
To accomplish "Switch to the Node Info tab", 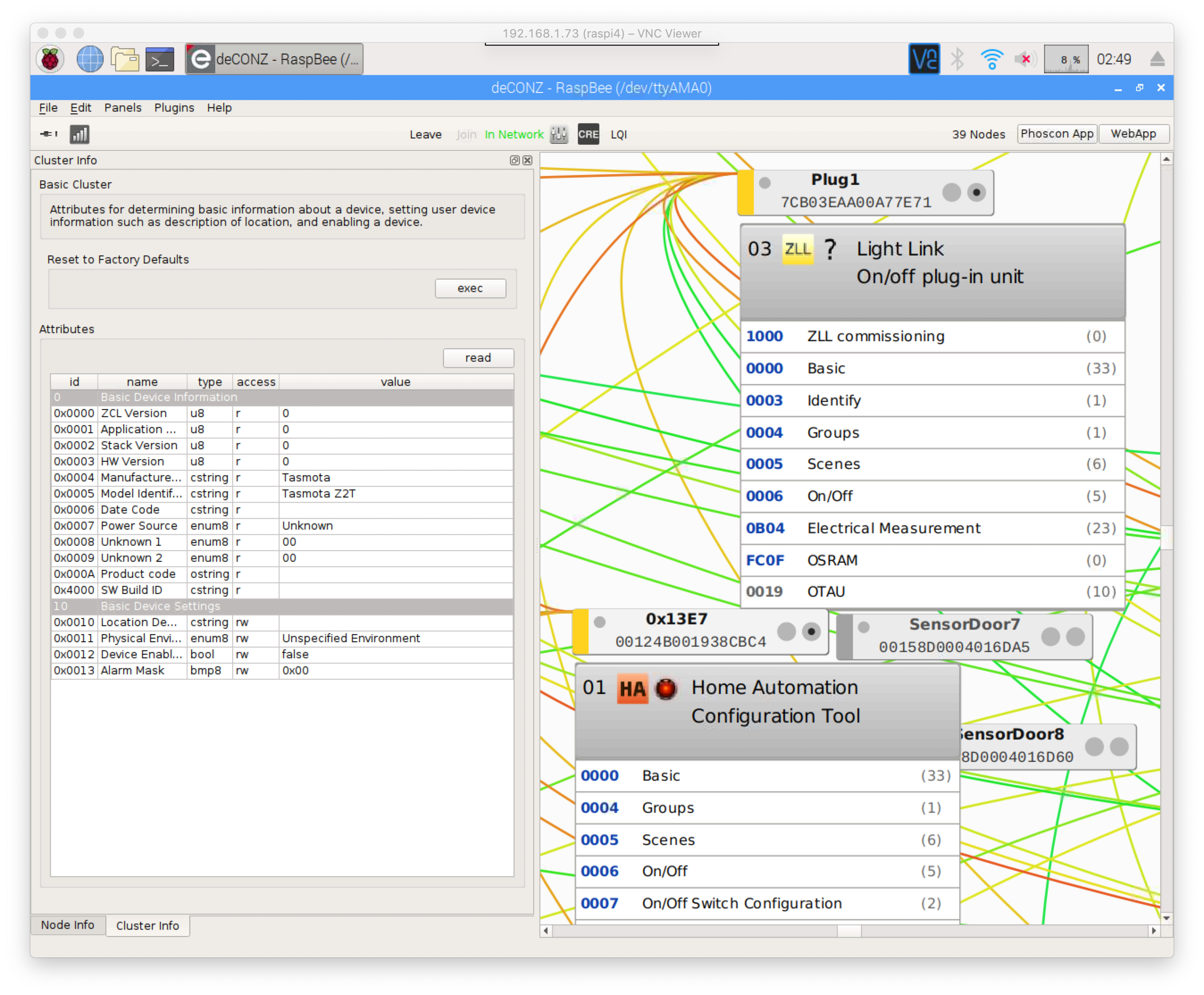I will [x=67, y=924].
